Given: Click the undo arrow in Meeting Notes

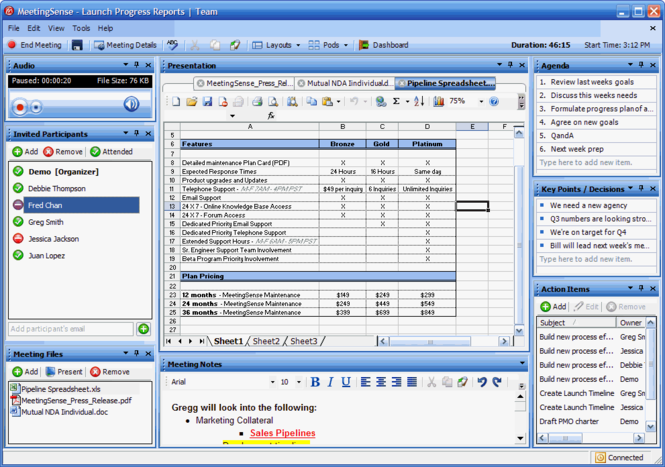Looking at the screenshot, I should point(481,382).
